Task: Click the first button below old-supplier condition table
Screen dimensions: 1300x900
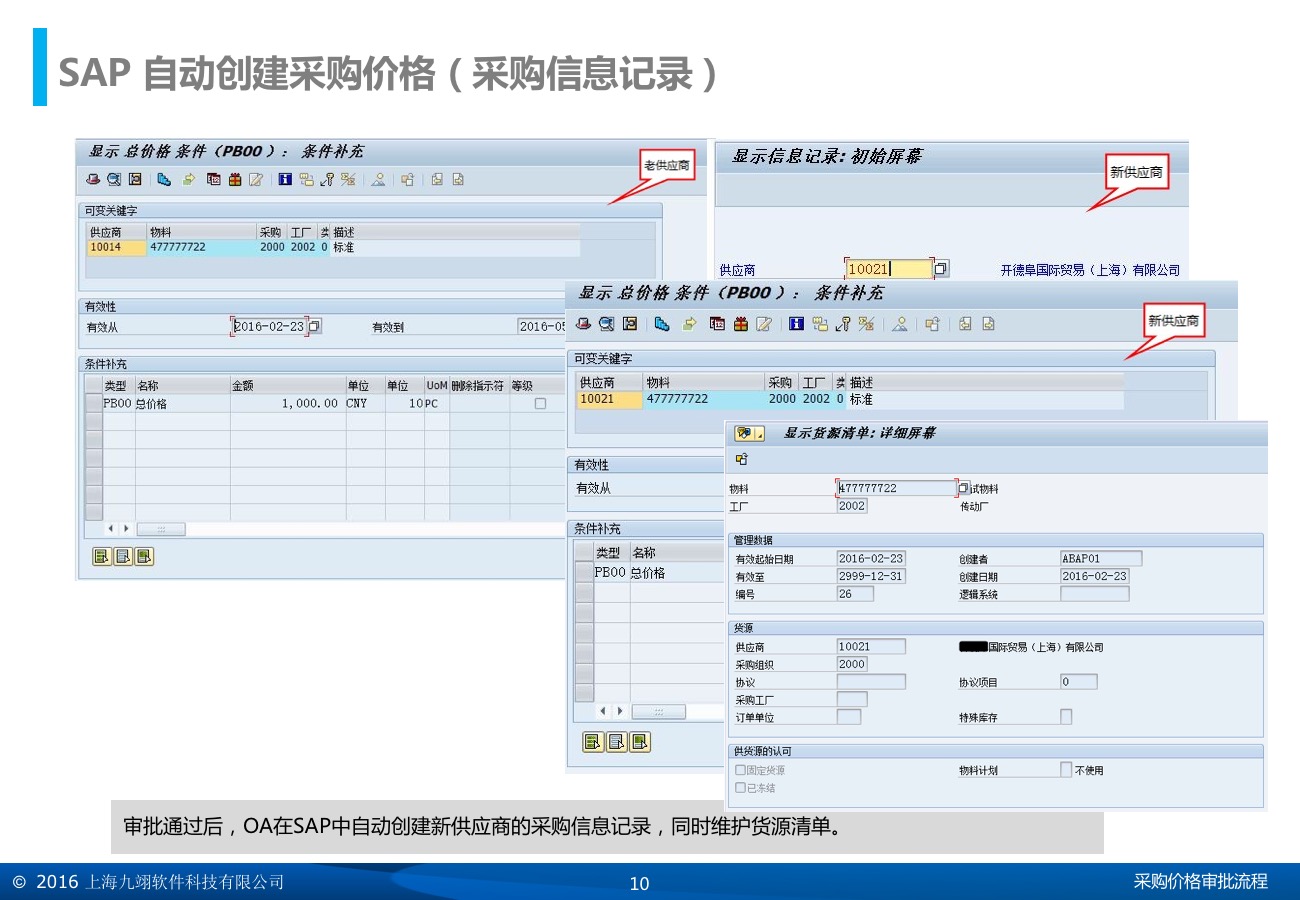Action: (x=101, y=557)
